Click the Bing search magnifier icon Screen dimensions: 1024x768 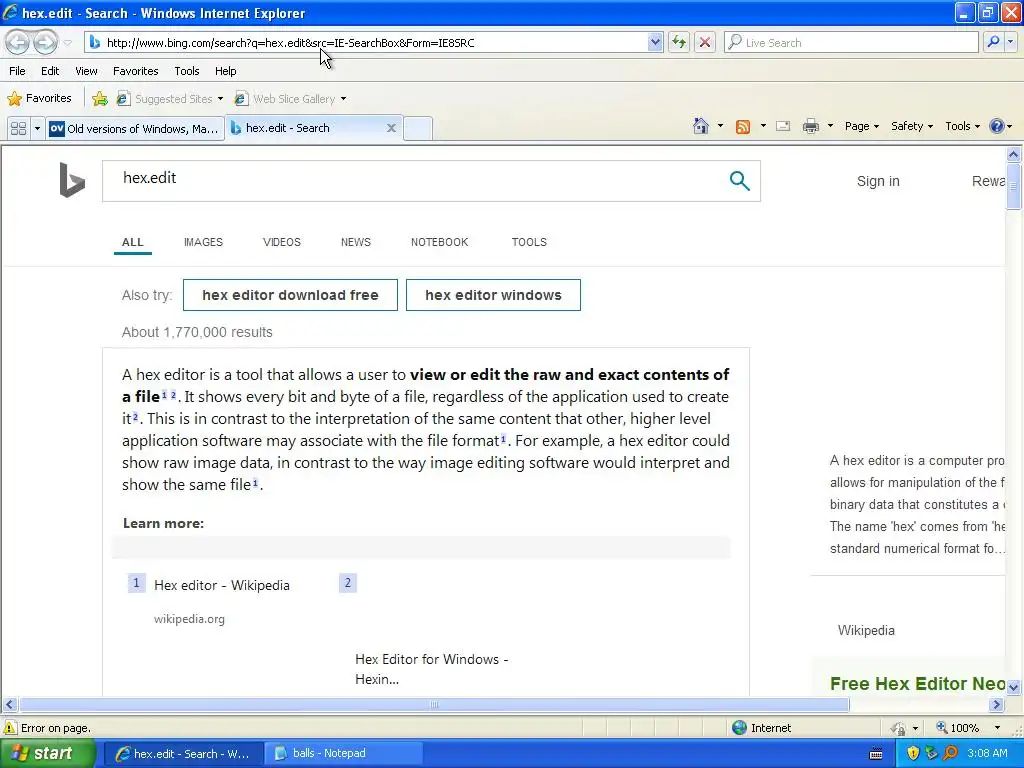739,180
